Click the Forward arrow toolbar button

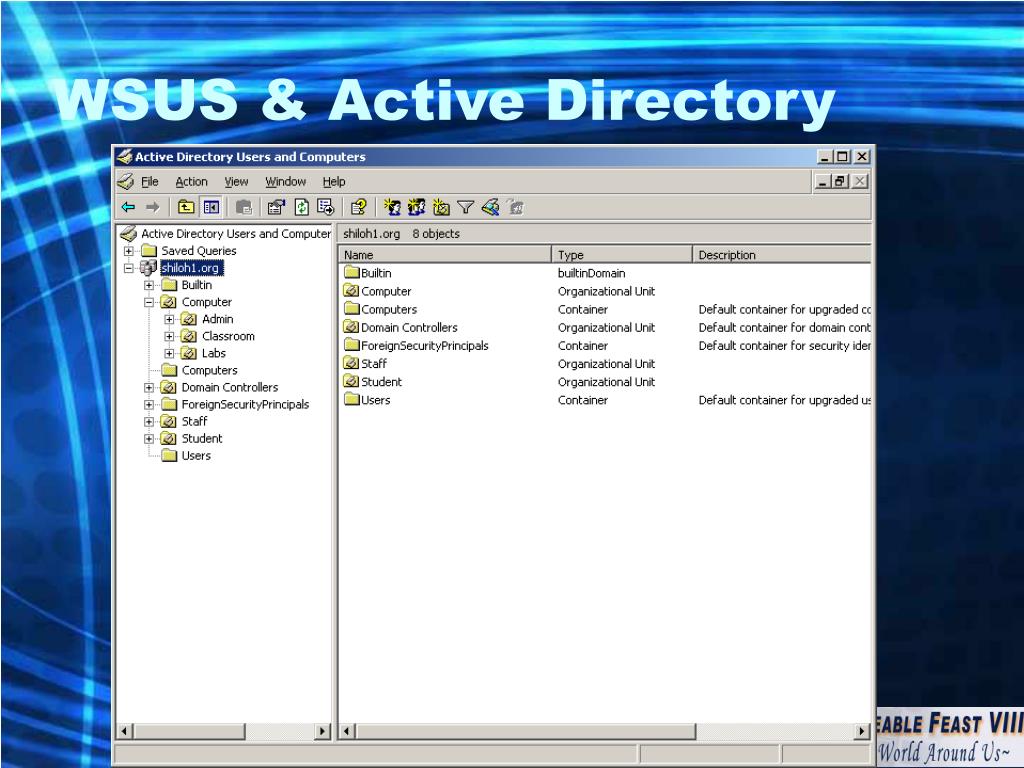[152, 208]
